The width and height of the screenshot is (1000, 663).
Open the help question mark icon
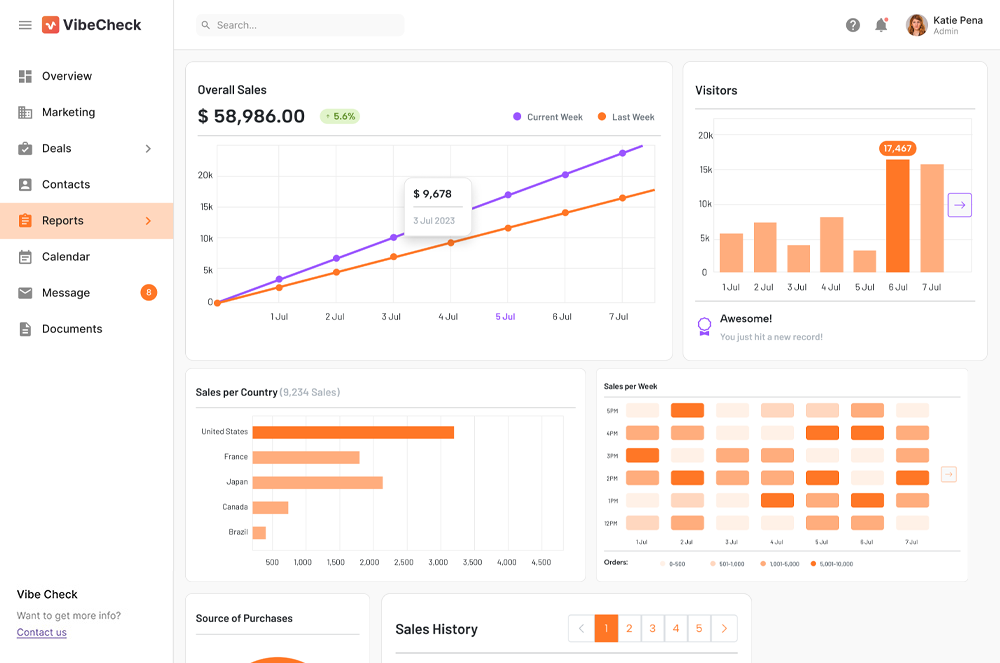point(853,25)
